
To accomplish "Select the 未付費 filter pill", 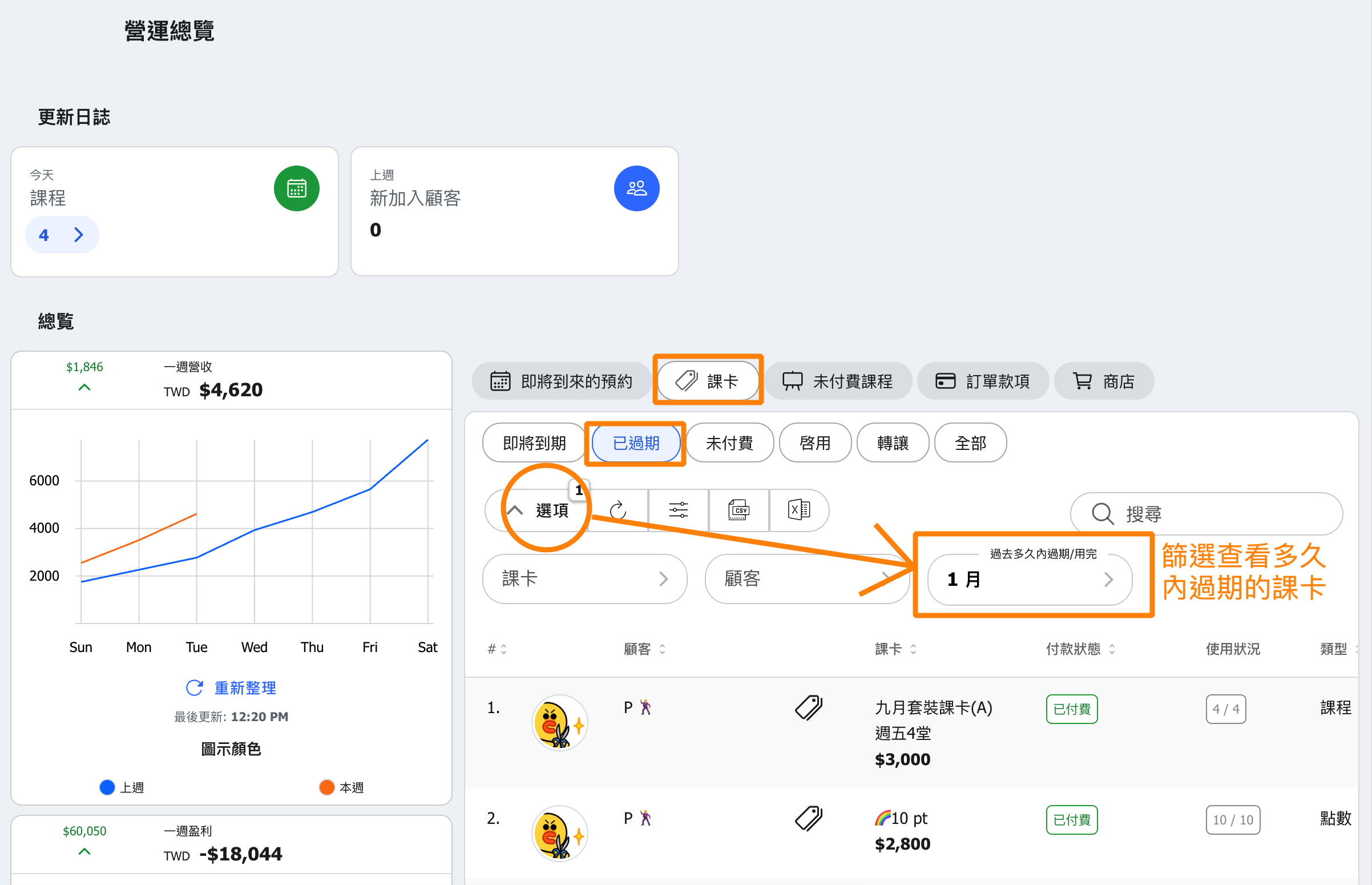I will pos(729,443).
